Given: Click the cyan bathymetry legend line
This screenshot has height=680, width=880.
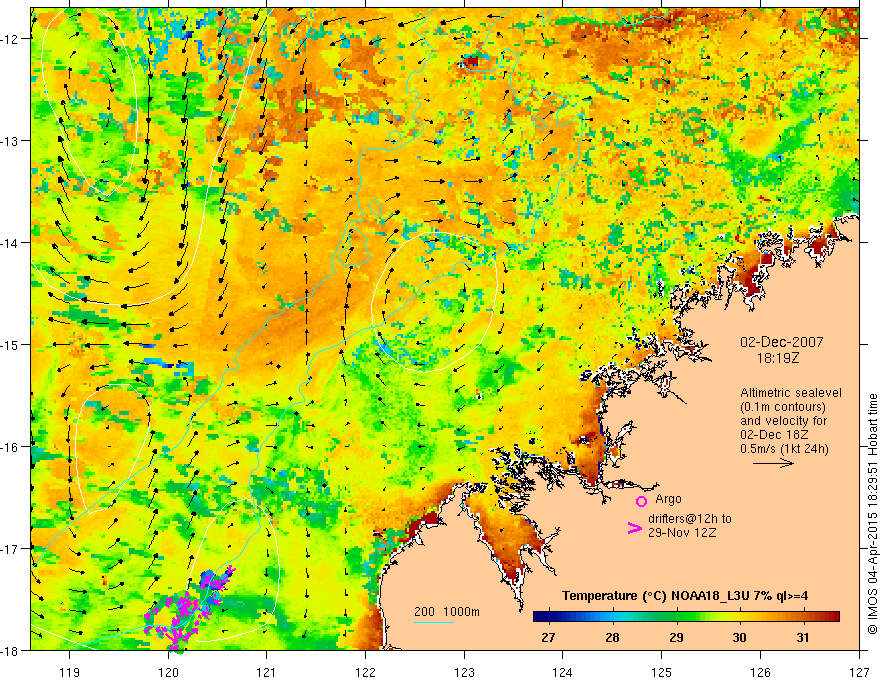Looking at the screenshot, I should click(434, 622).
